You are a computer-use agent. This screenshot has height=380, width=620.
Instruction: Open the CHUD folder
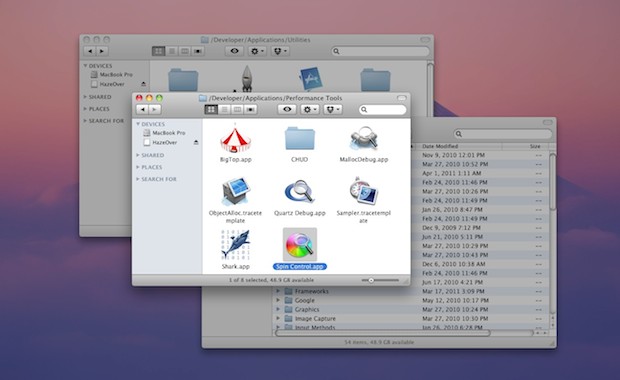[299, 138]
